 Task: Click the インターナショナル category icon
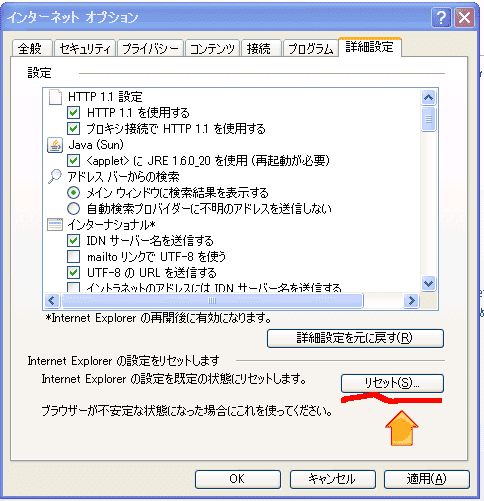(55, 225)
